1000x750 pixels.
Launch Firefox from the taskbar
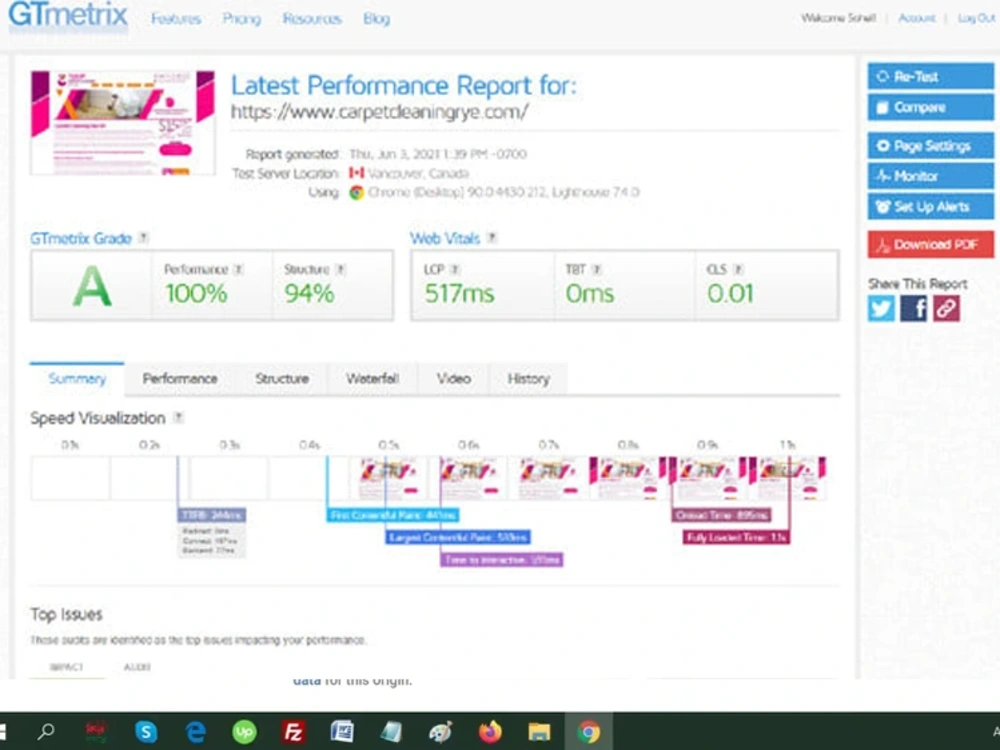[490, 731]
